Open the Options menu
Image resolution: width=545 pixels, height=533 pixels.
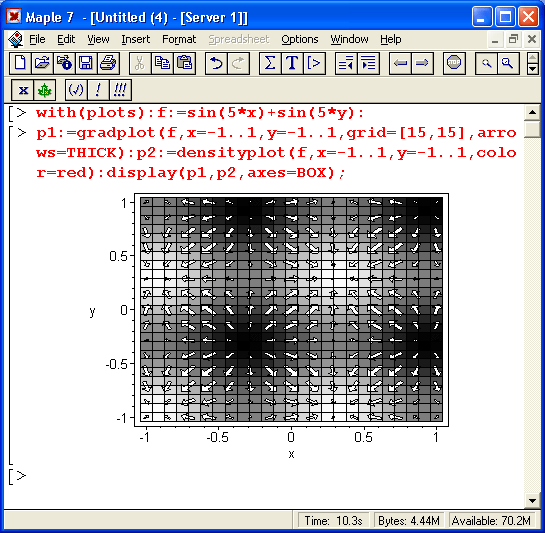tap(300, 39)
